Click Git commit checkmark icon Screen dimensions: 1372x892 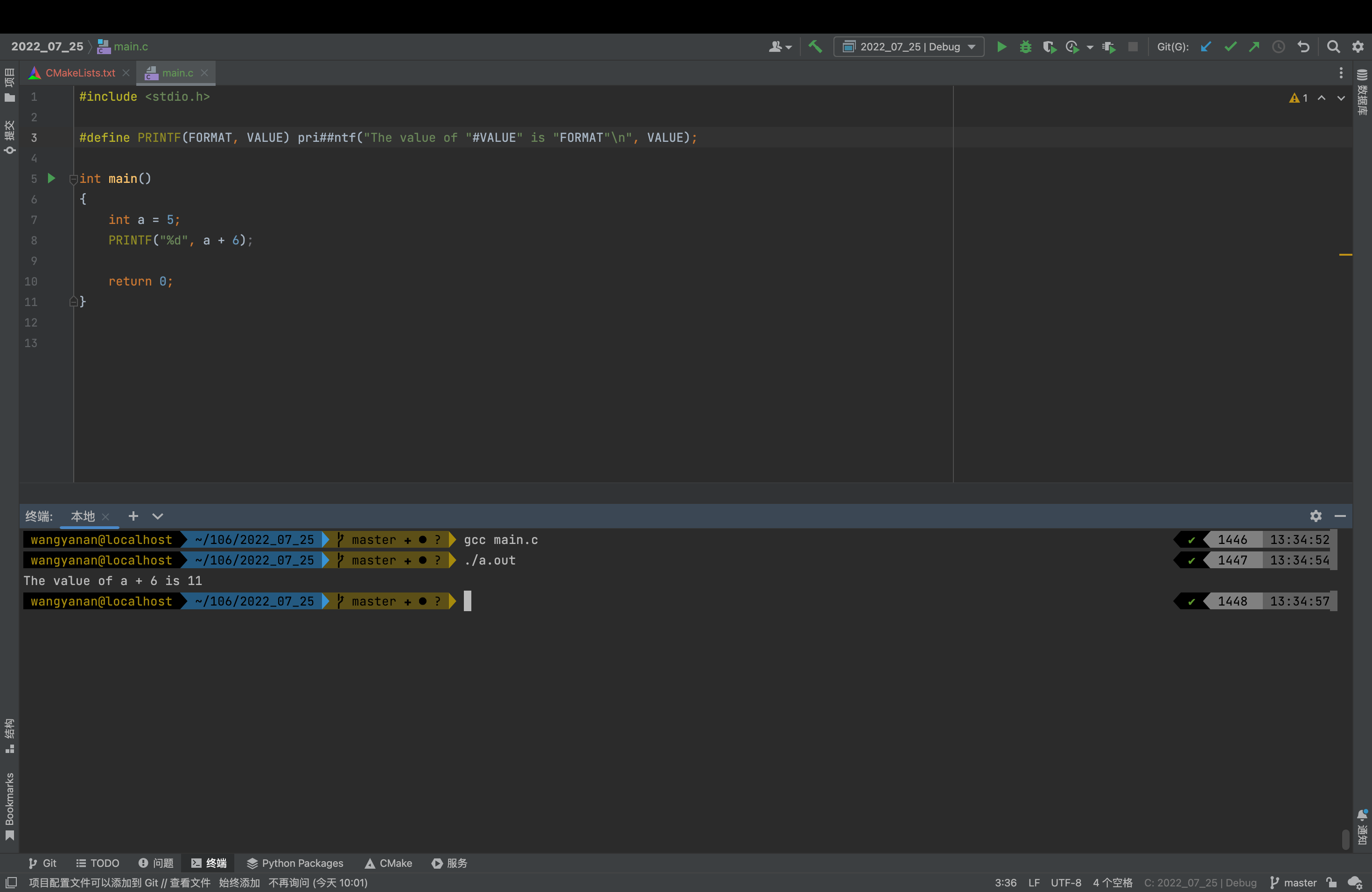pyautogui.click(x=1230, y=47)
